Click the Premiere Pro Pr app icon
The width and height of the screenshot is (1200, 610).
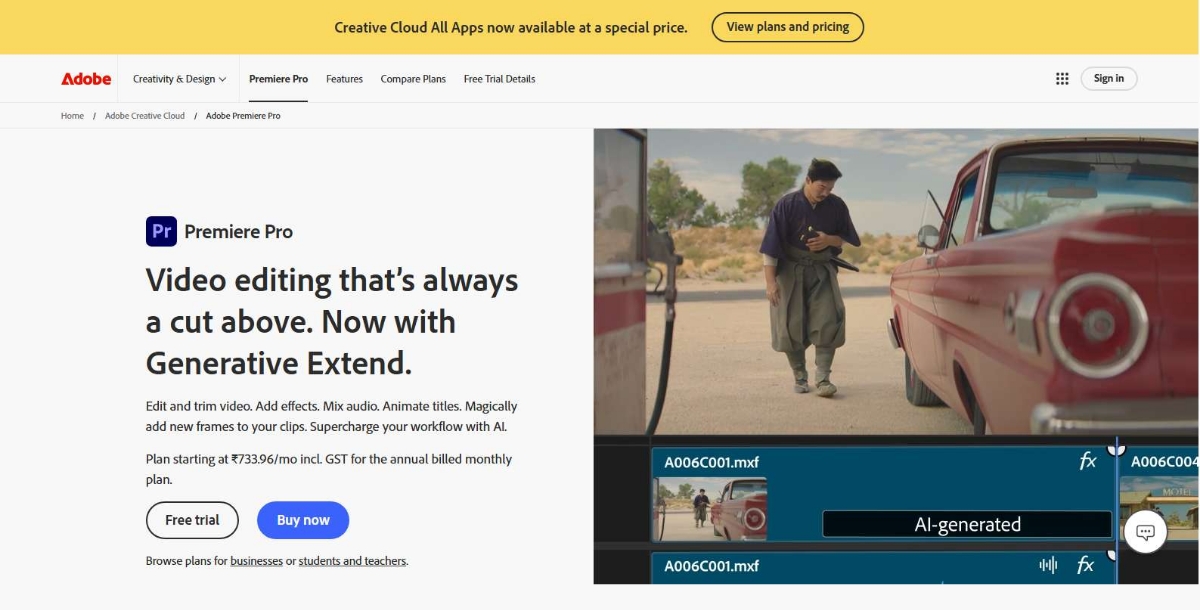coord(160,230)
